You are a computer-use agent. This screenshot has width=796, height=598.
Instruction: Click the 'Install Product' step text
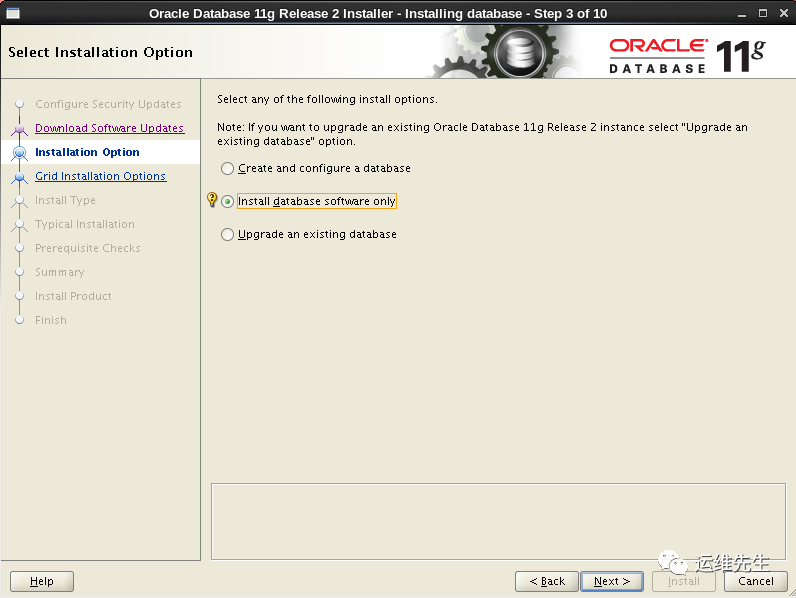coord(73,296)
